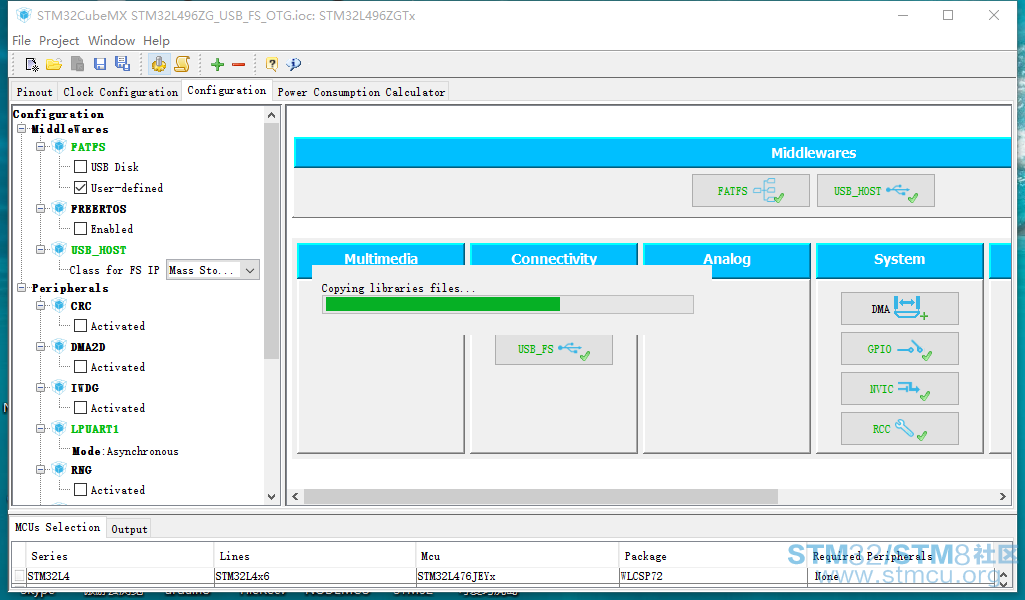1025x600 pixels.
Task: Tick the RNG Activated checkbox
Action: pos(80,490)
